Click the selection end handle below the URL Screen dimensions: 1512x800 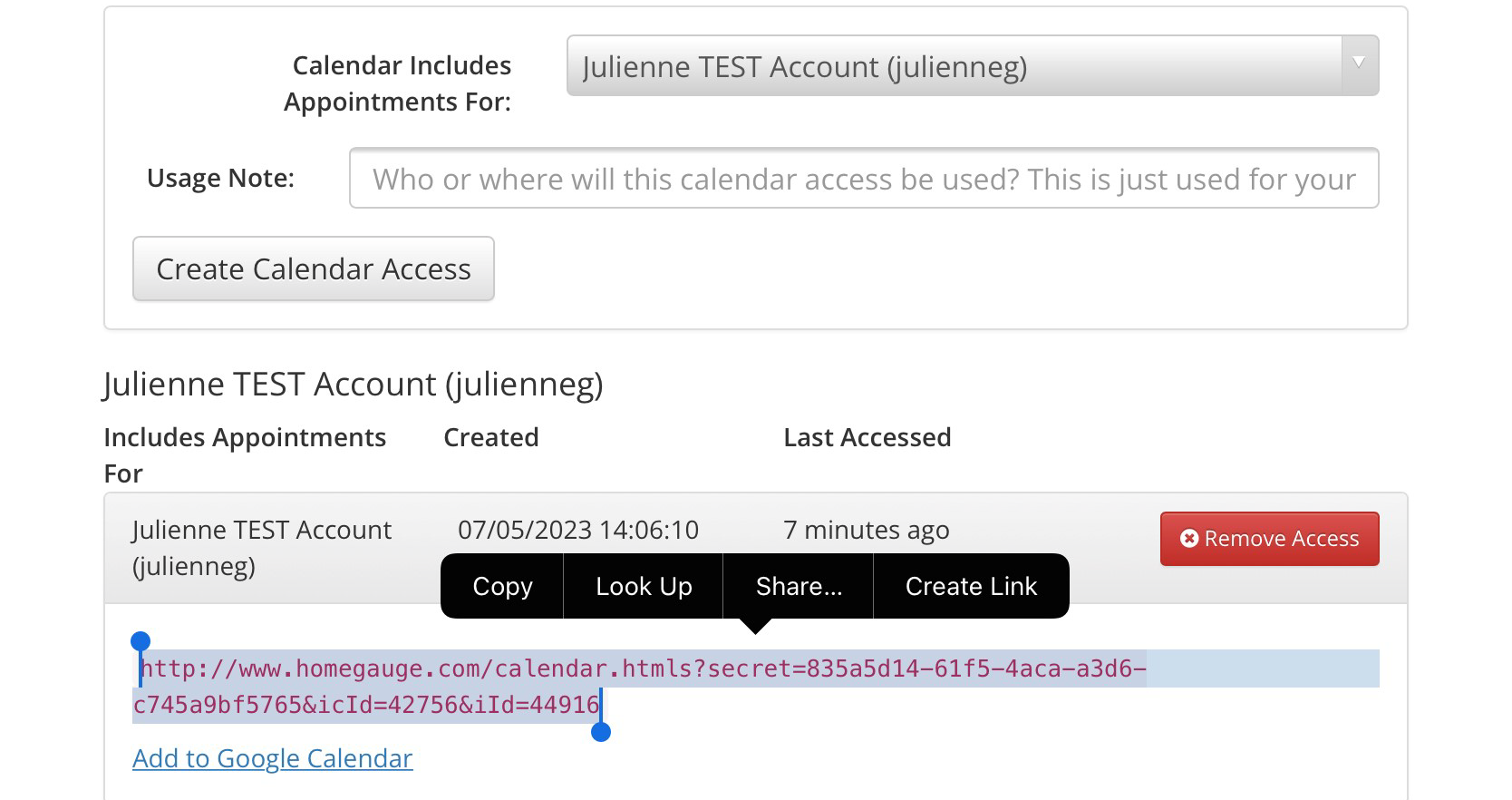pos(600,731)
